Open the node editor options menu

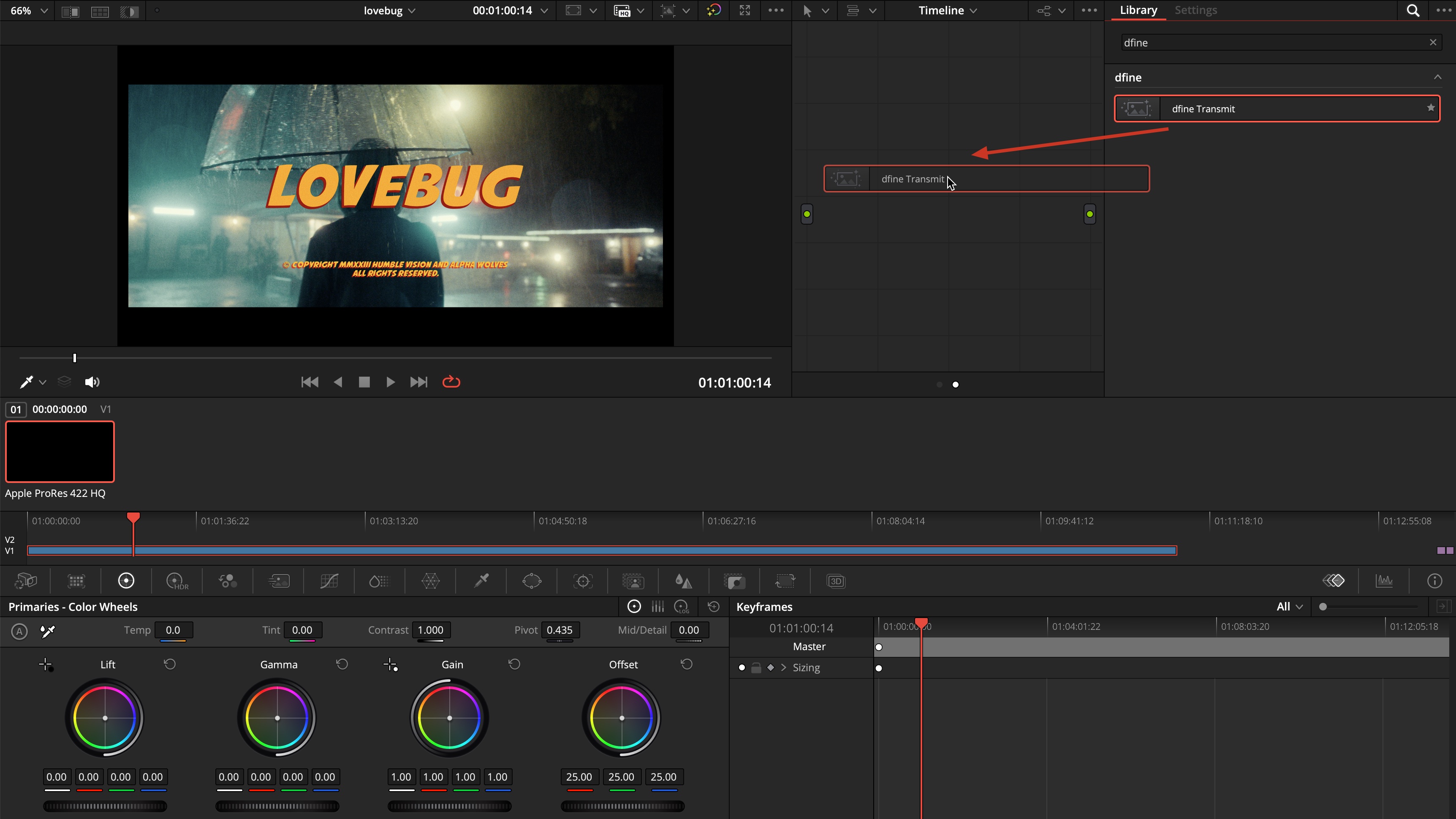pos(1089,11)
